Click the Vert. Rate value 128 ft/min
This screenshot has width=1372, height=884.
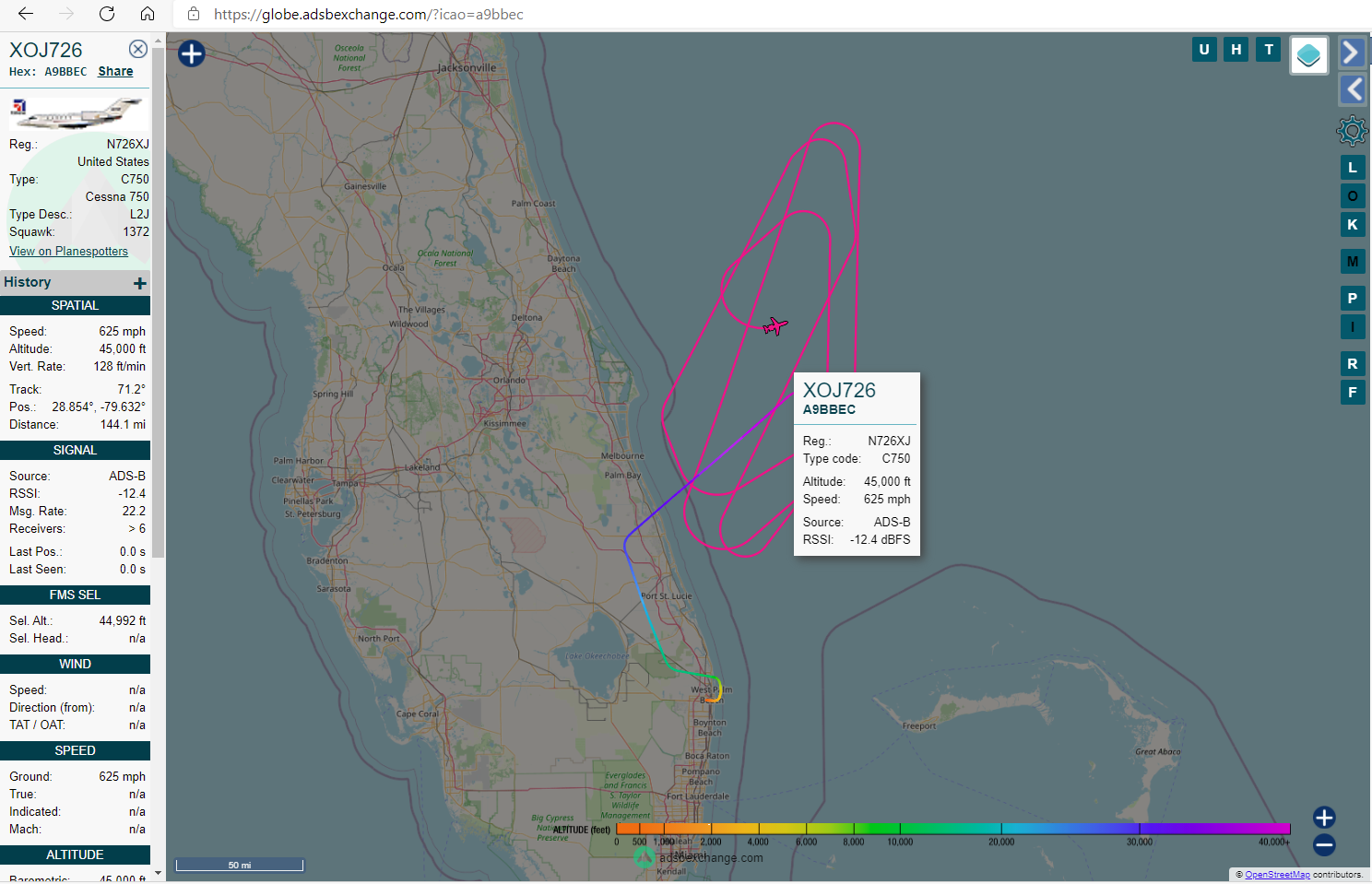tap(119, 366)
